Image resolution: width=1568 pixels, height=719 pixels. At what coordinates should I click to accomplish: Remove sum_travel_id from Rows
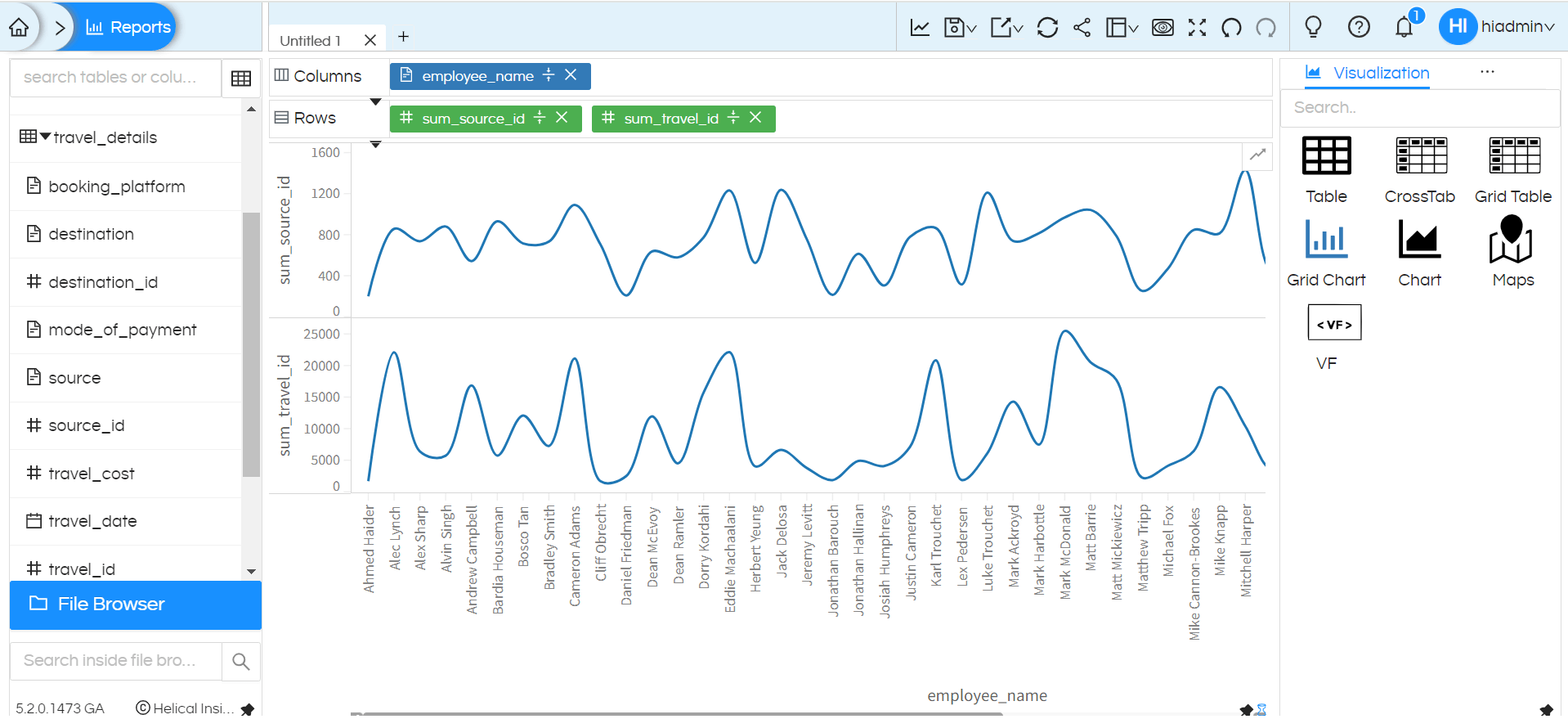pyautogui.click(x=755, y=118)
